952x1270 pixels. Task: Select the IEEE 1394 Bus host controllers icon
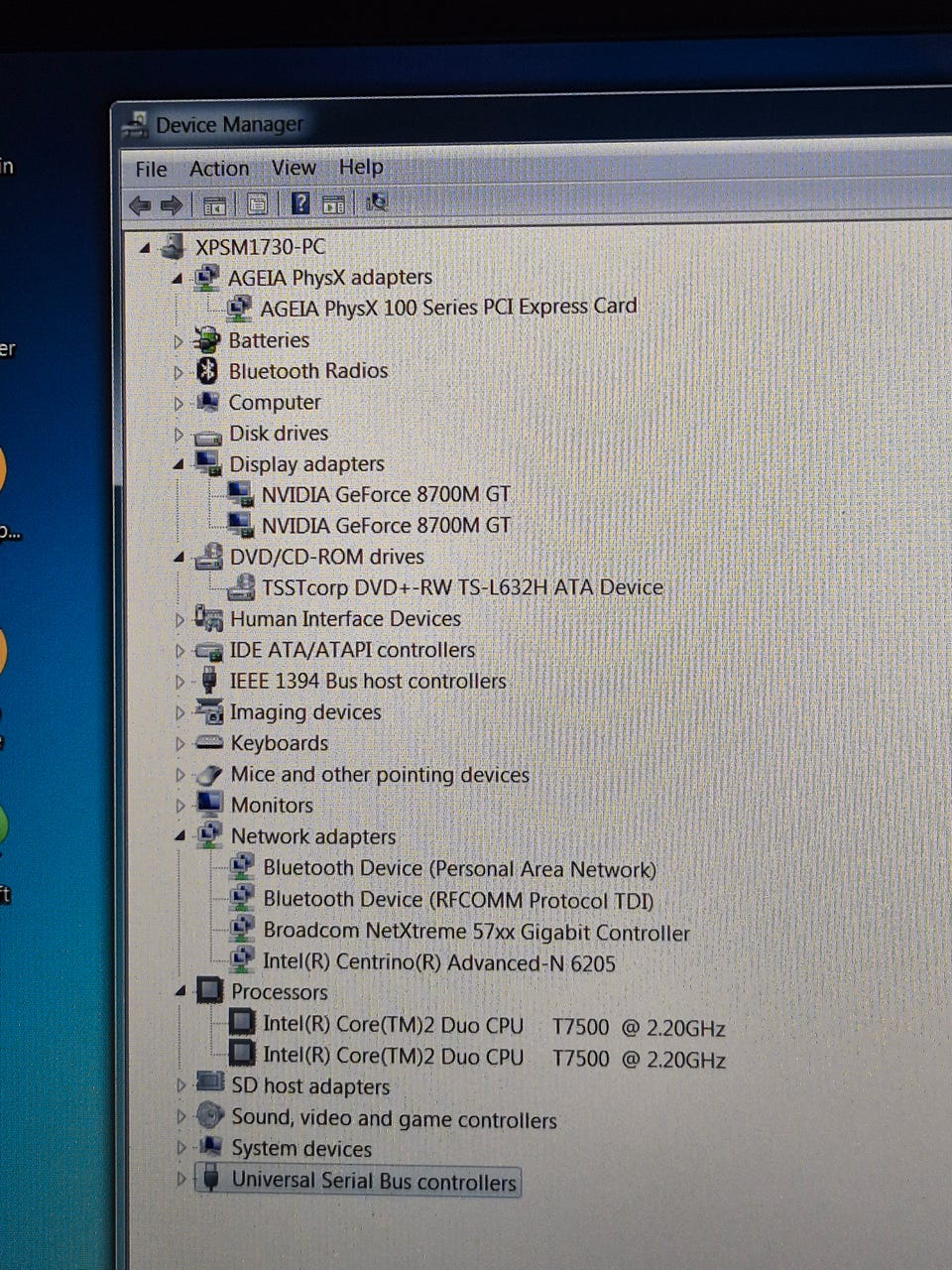pyautogui.click(x=209, y=681)
